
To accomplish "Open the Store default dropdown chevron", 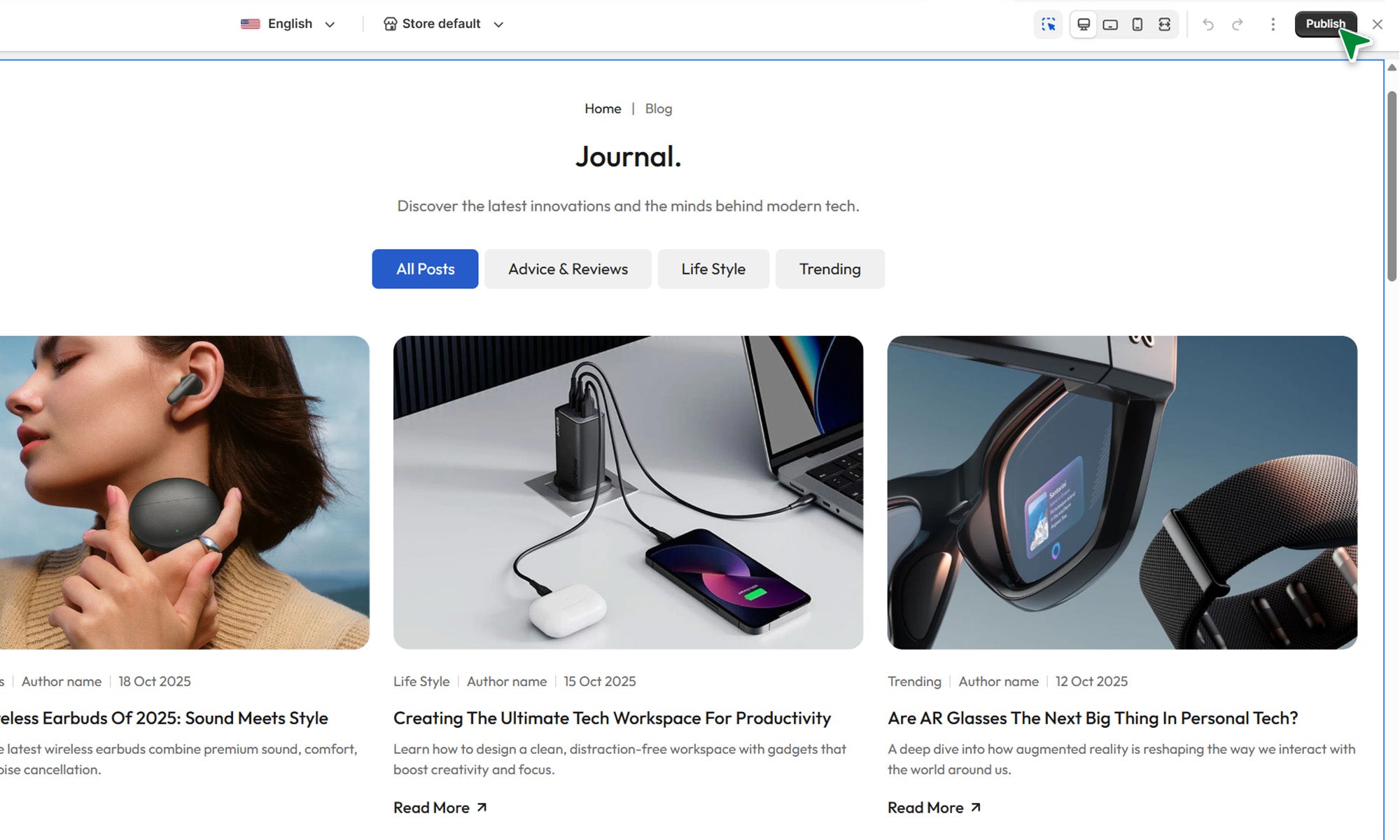I will 498,24.
